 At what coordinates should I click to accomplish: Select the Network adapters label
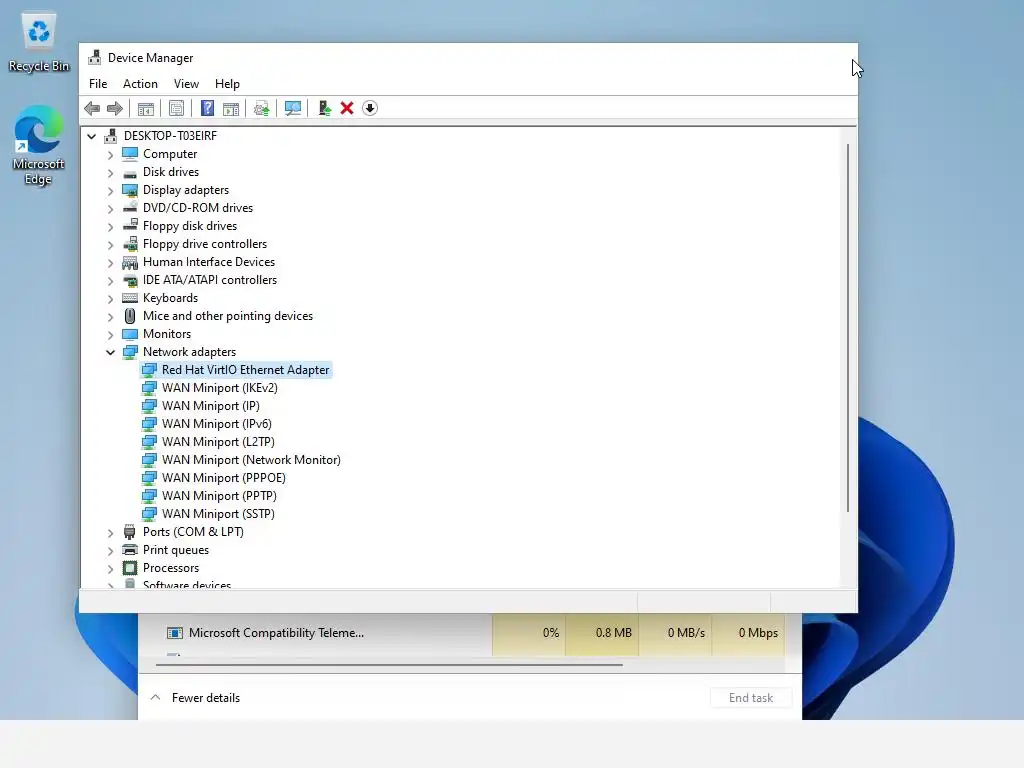click(x=189, y=352)
